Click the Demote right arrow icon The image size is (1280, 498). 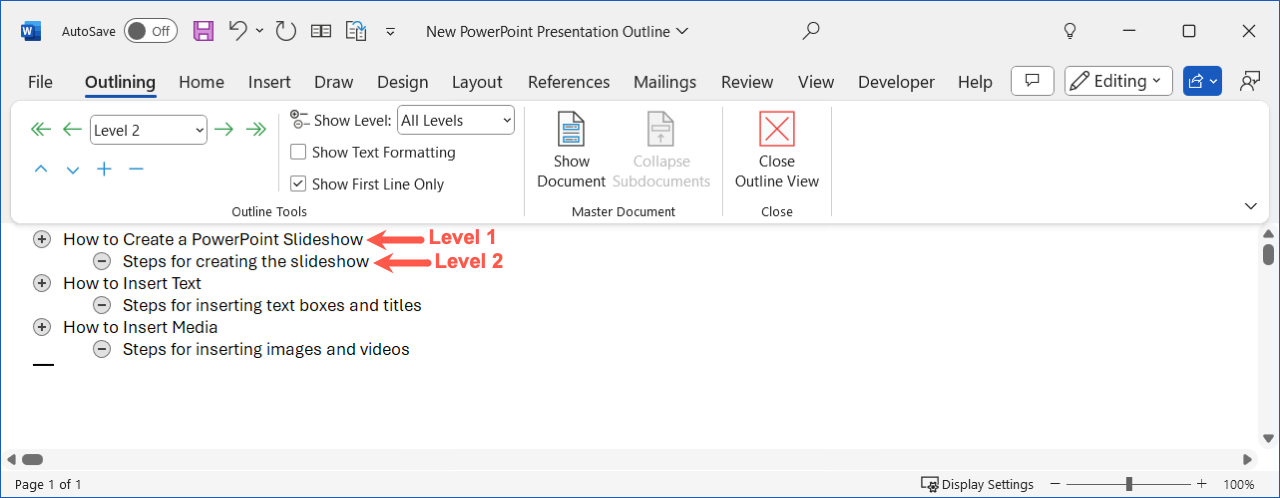(x=224, y=129)
